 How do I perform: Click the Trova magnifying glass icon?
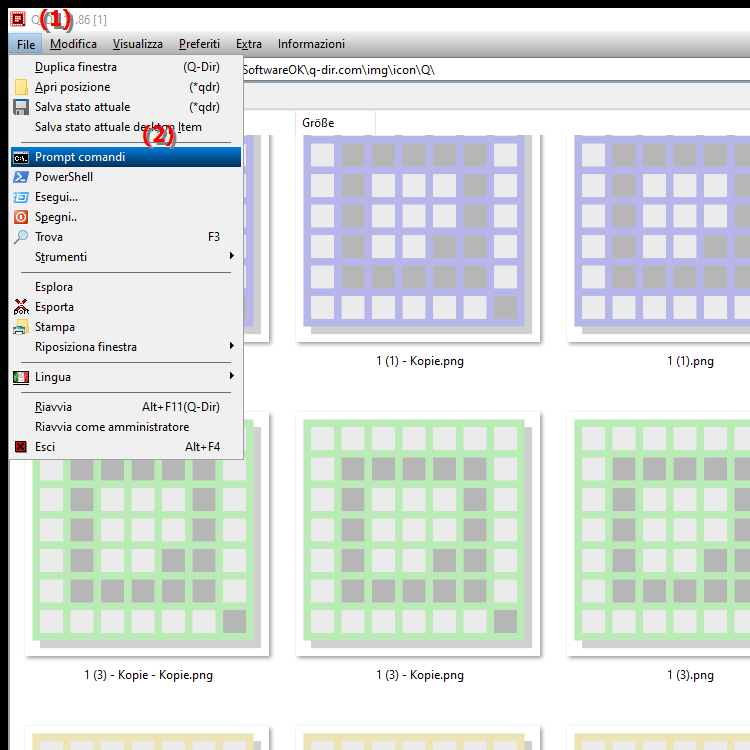20,237
